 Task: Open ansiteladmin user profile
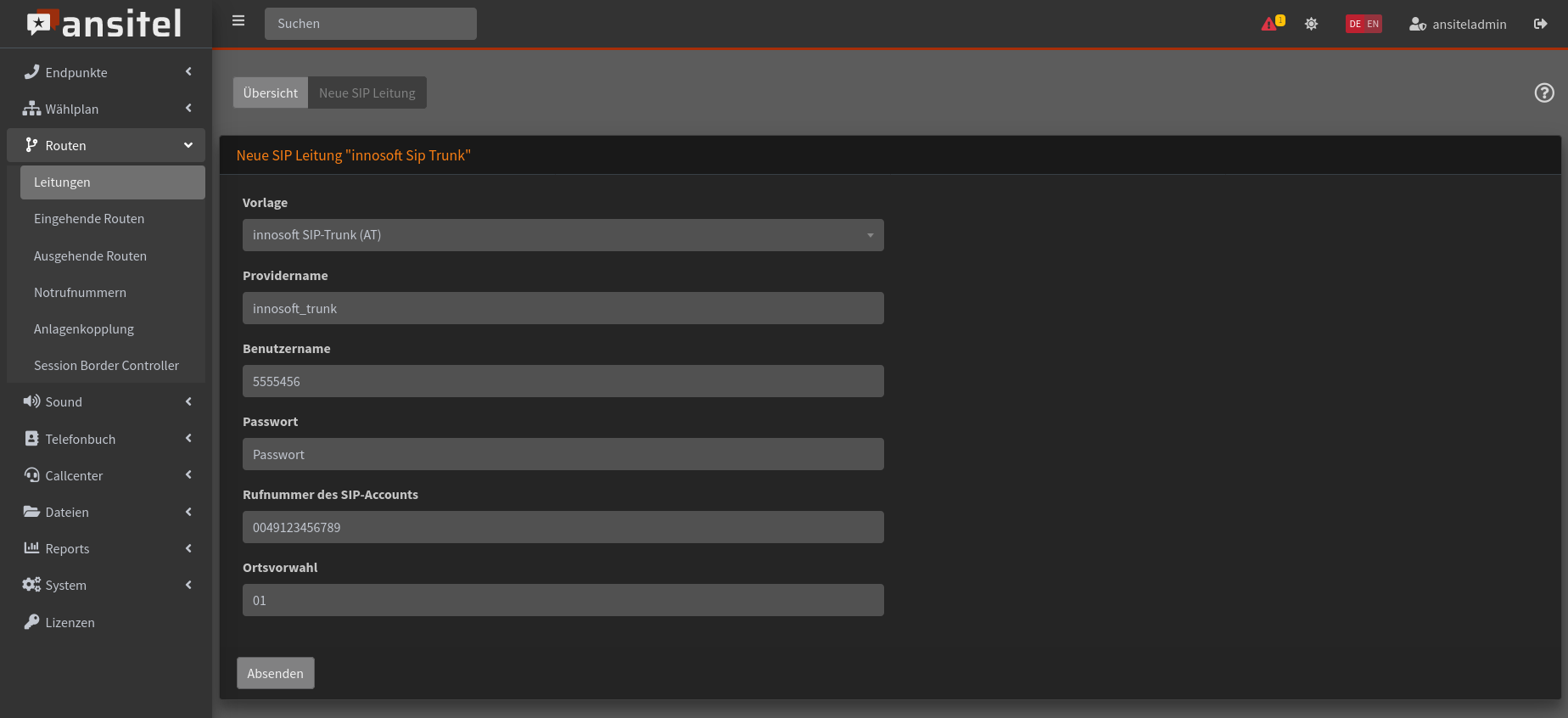tap(1458, 24)
